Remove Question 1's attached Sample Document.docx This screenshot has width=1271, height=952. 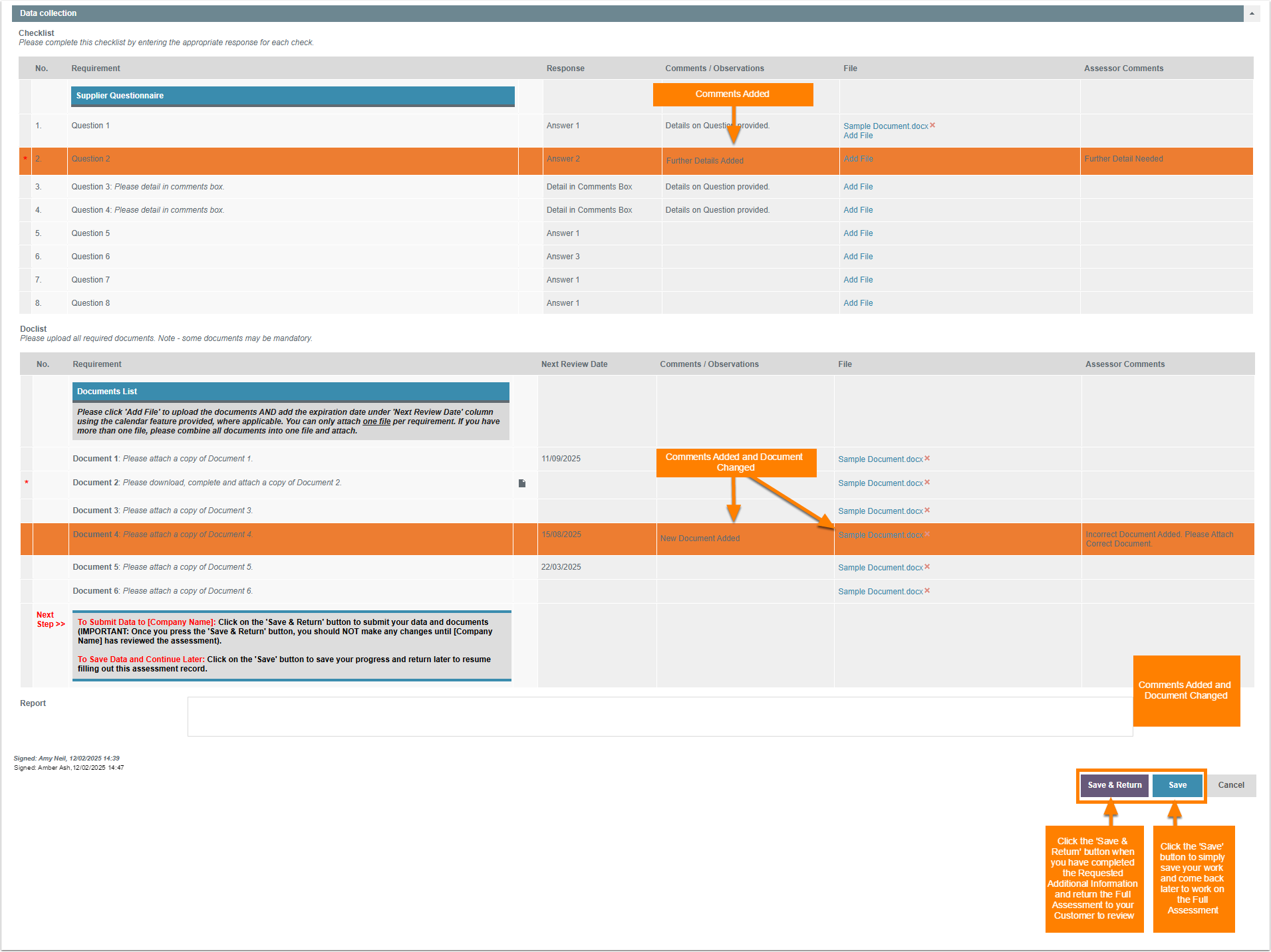(x=932, y=125)
